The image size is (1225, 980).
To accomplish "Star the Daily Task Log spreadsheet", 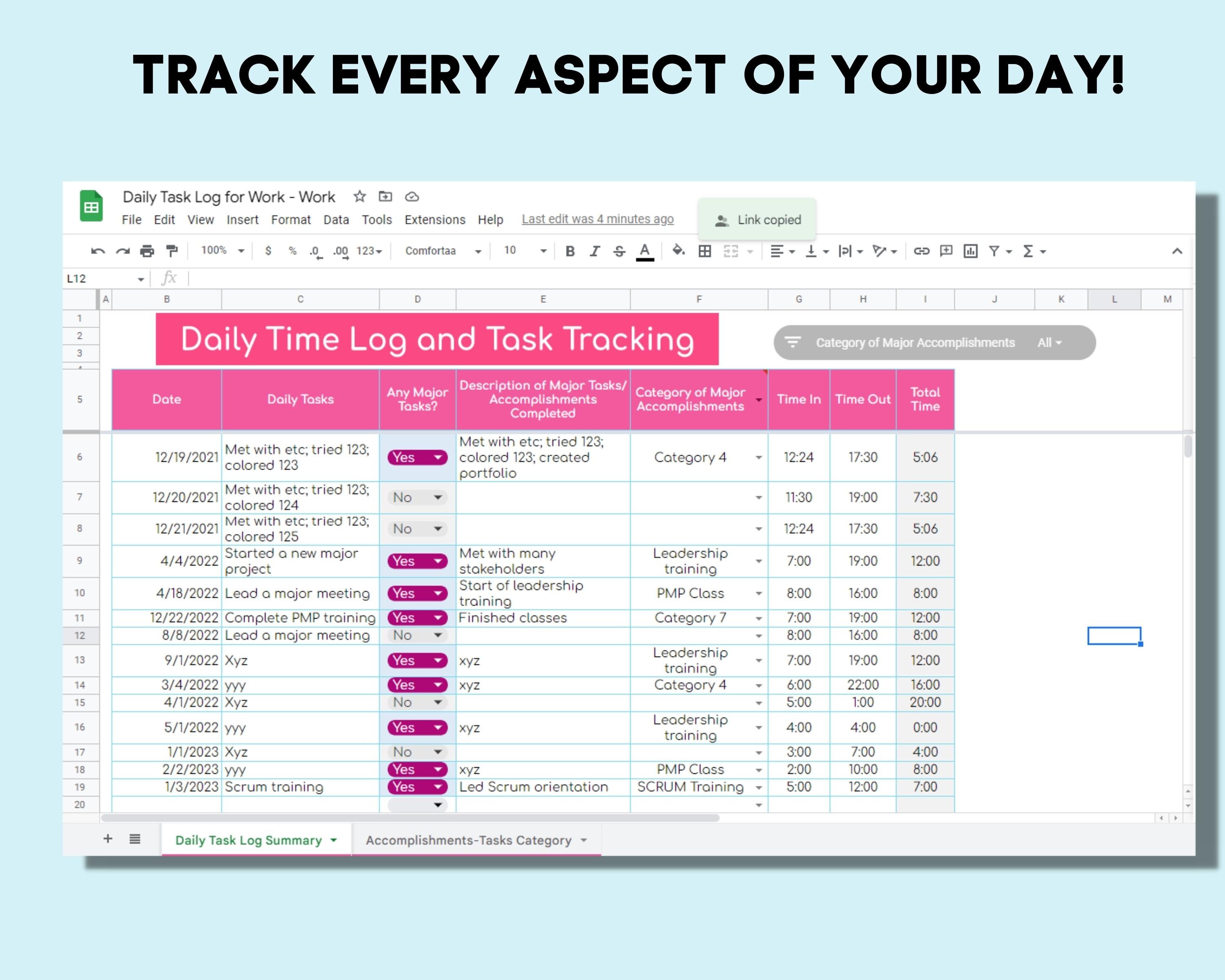I will point(360,196).
